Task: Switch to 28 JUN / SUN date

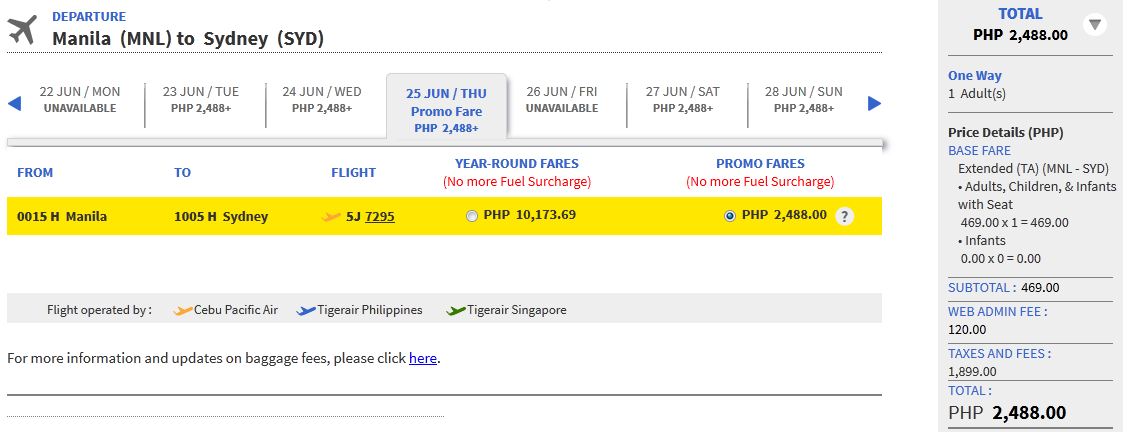Action: [803, 99]
